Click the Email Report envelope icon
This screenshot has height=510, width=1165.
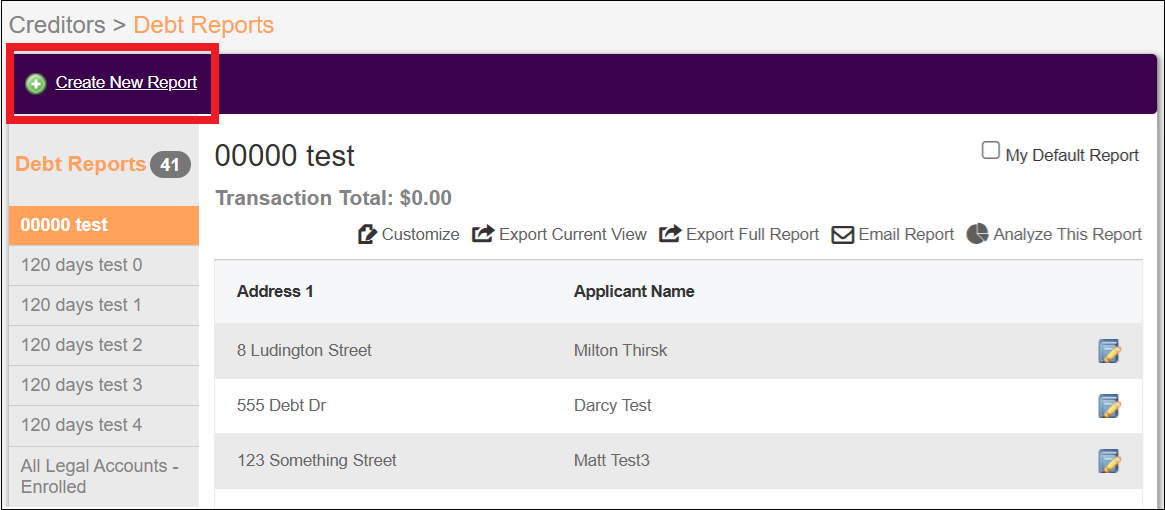click(843, 236)
